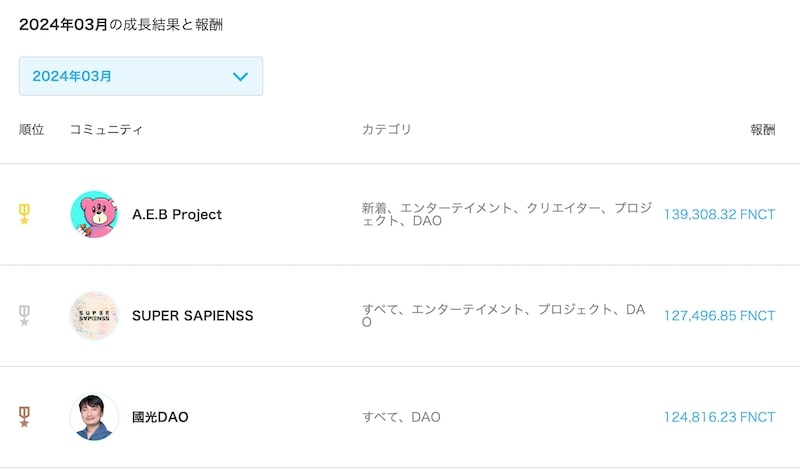Select the 2024年03月 text in month selector
800x476 pixels.
(x=72, y=76)
